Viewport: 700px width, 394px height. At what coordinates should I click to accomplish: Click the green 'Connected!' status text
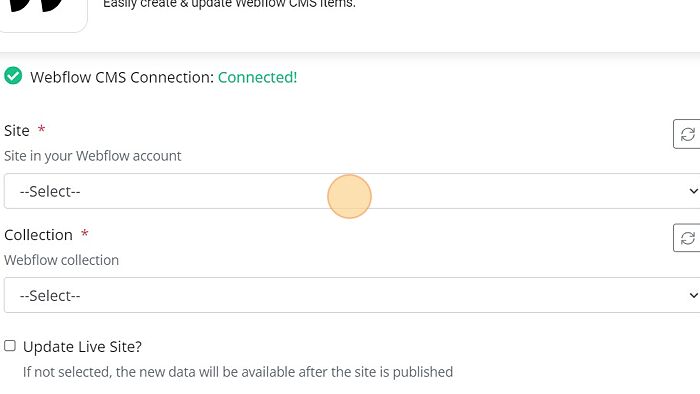coord(257,77)
